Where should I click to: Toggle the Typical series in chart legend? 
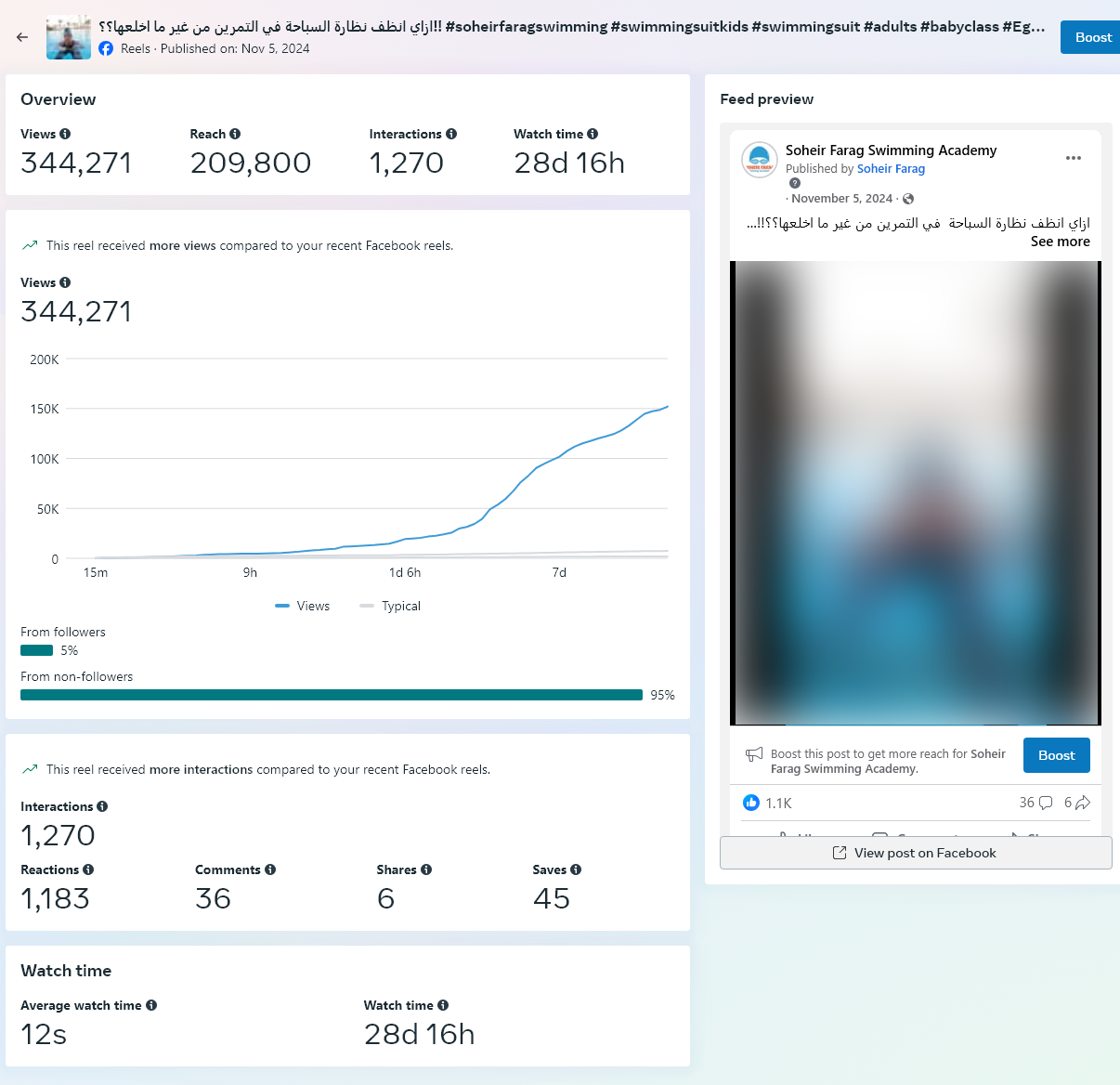click(390, 606)
